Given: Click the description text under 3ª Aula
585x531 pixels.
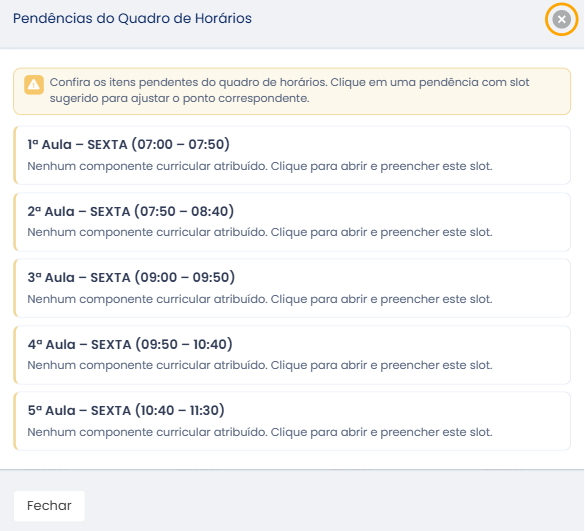Looking at the screenshot, I should coord(260,299).
